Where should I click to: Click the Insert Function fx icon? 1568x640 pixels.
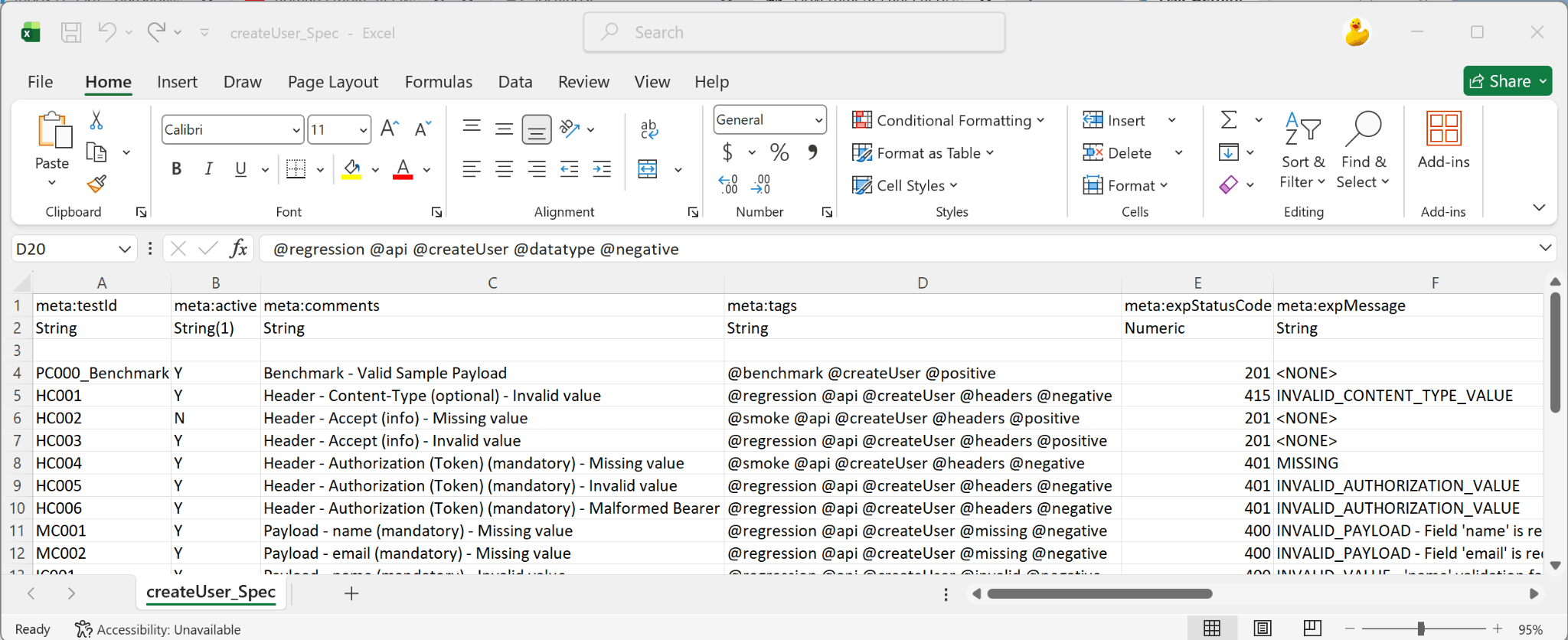(x=239, y=248)
